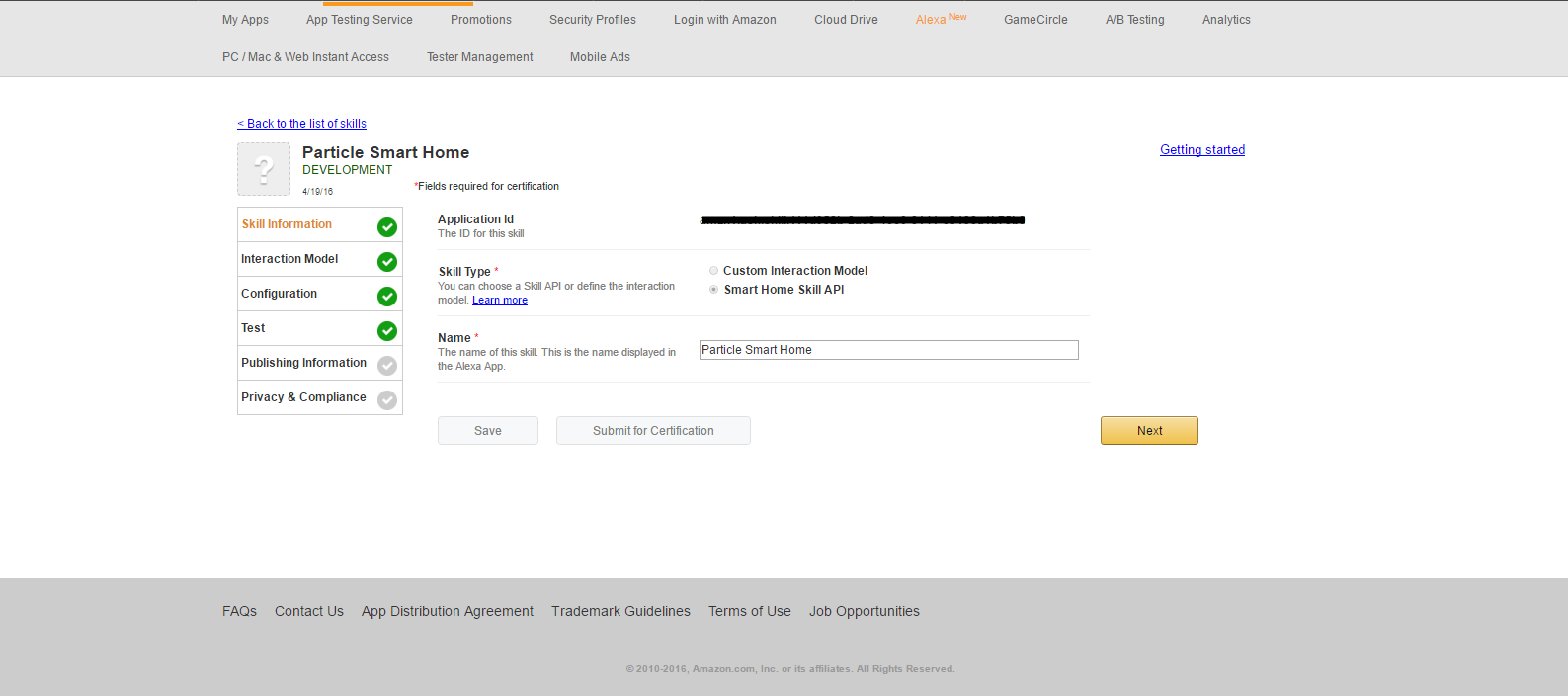This screenshot has width=1568, height=696.
Task: Click green checkmark beside Test
Action: coord(387,331)
